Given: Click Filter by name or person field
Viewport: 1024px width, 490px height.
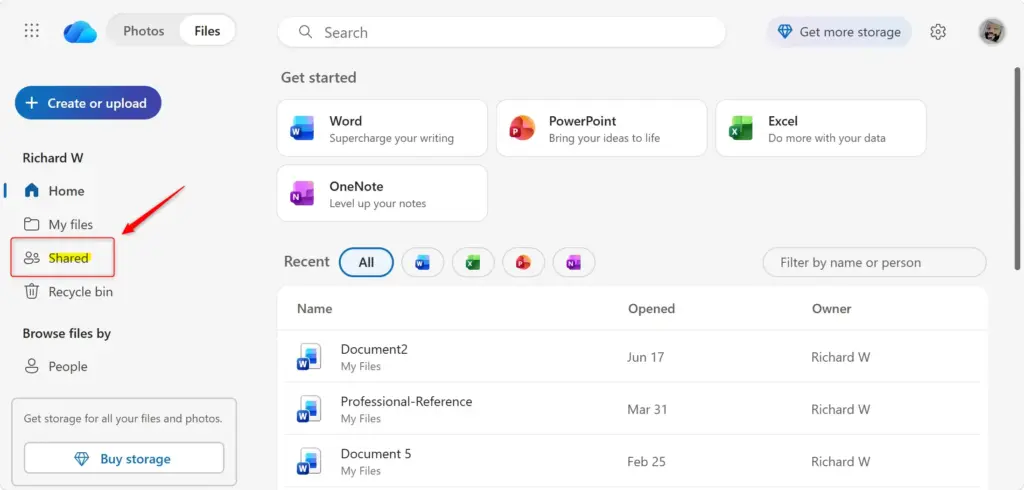Looking at the screenshot, I should (874, 262).
